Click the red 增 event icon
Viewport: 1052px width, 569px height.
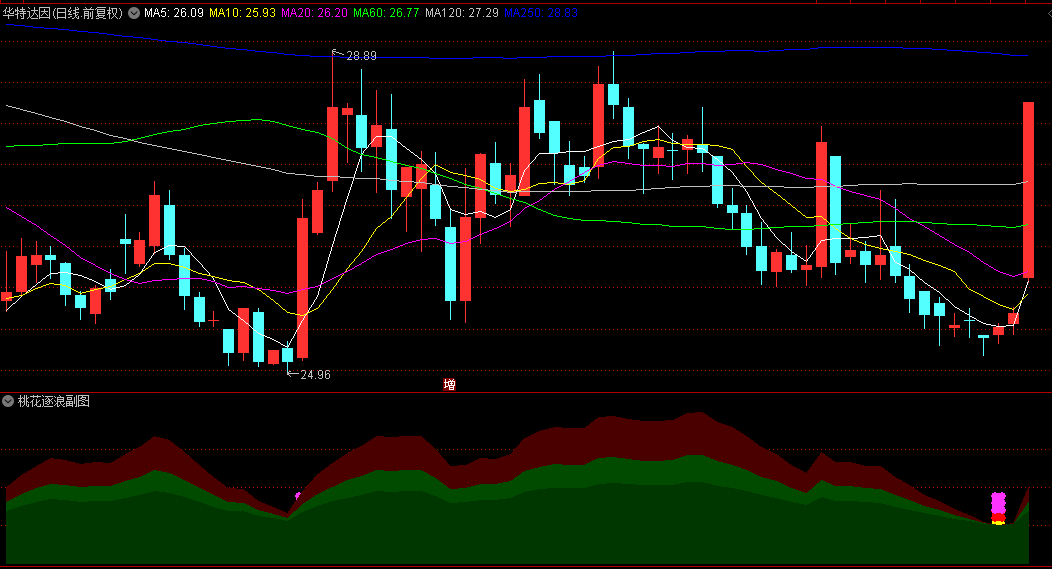[450, 384]
